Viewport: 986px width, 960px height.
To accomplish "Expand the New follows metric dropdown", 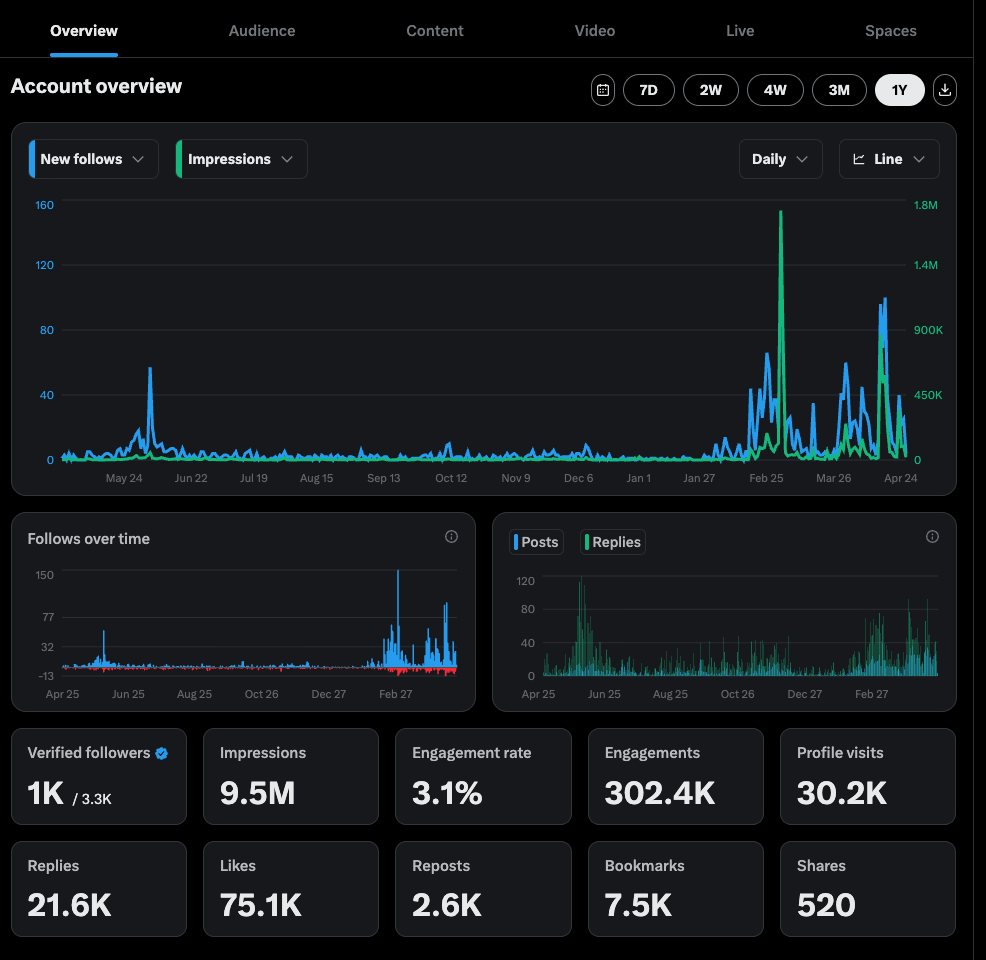I will pos(94,159).
